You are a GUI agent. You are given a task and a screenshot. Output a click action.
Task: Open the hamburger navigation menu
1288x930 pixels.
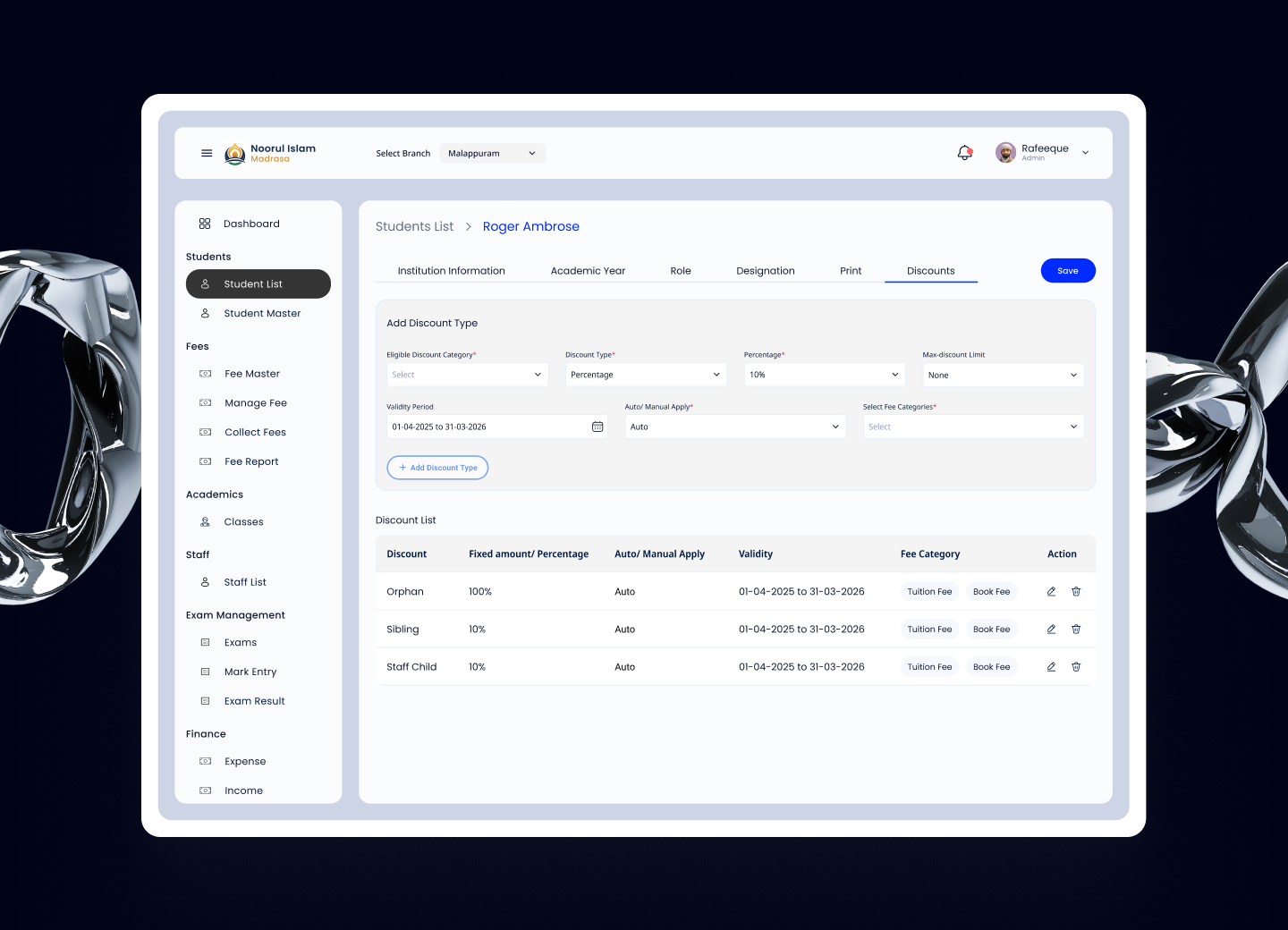[206, 153]
